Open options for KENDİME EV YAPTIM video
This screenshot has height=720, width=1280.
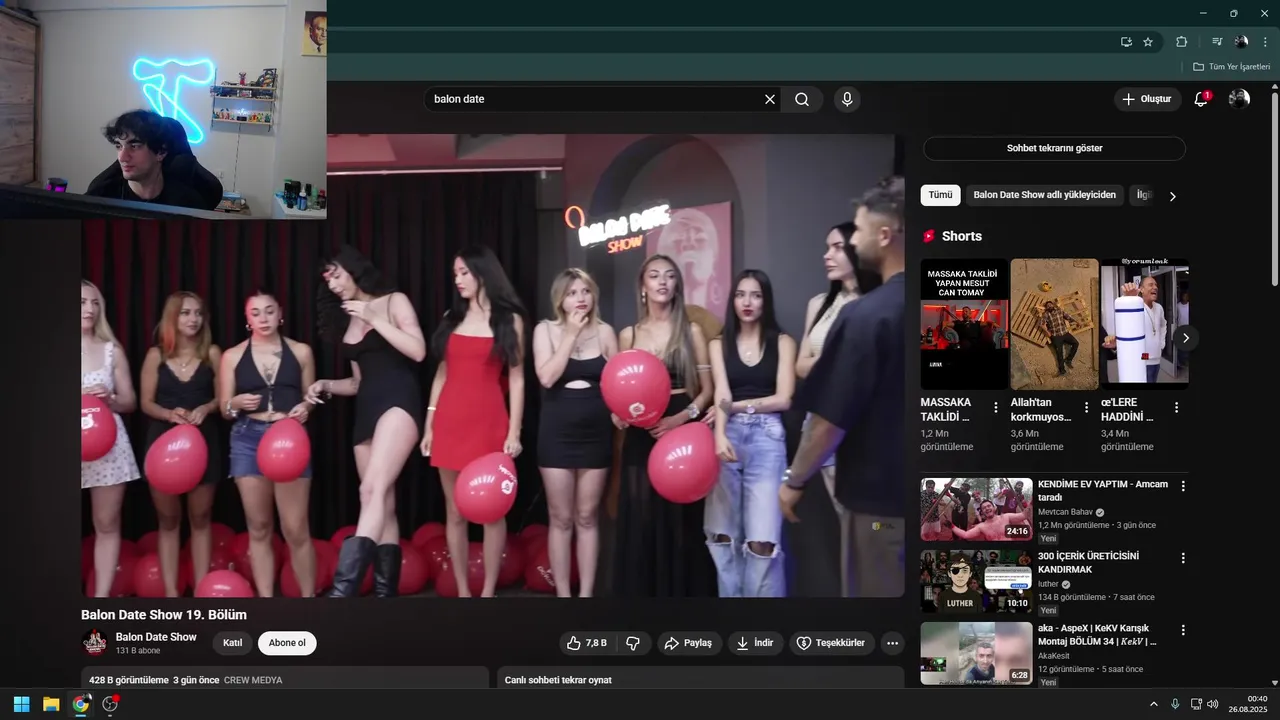click(x=1183, y=486)
